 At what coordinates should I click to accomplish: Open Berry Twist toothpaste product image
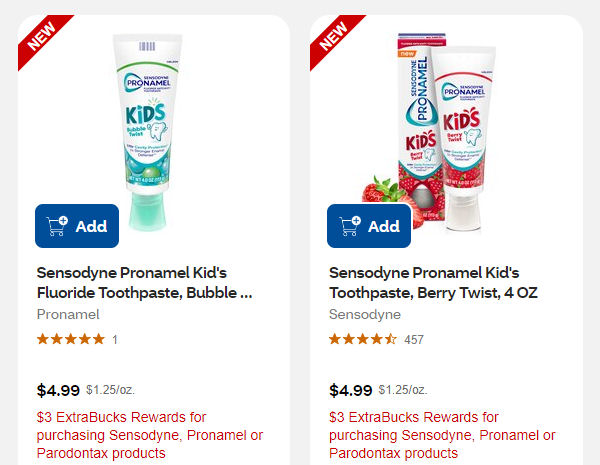(x=440, y=120)
